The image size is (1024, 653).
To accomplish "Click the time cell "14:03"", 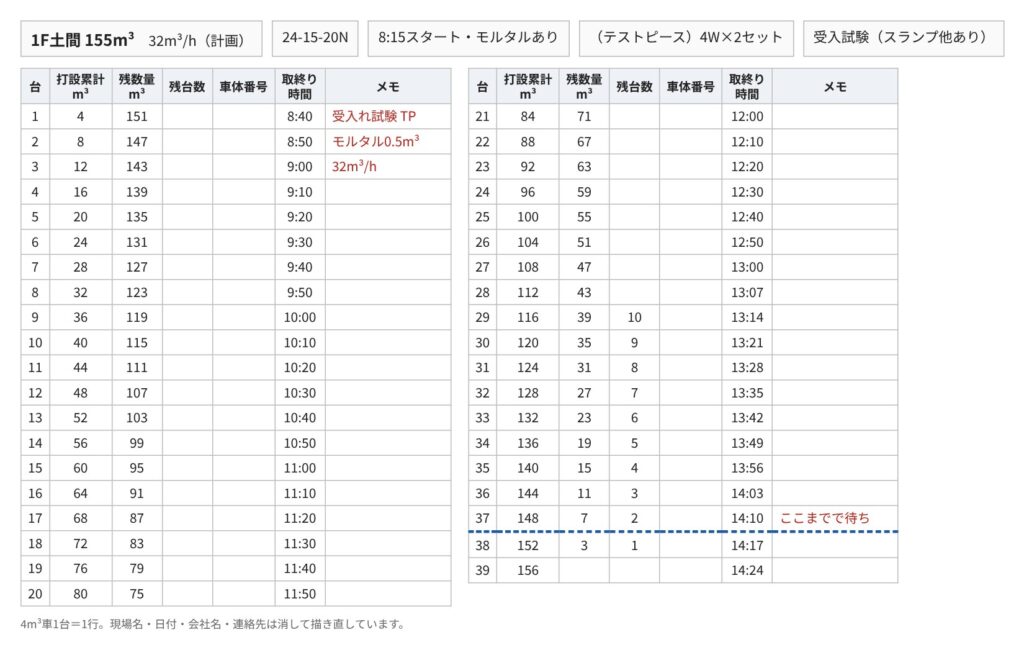I will coord(747,494).
